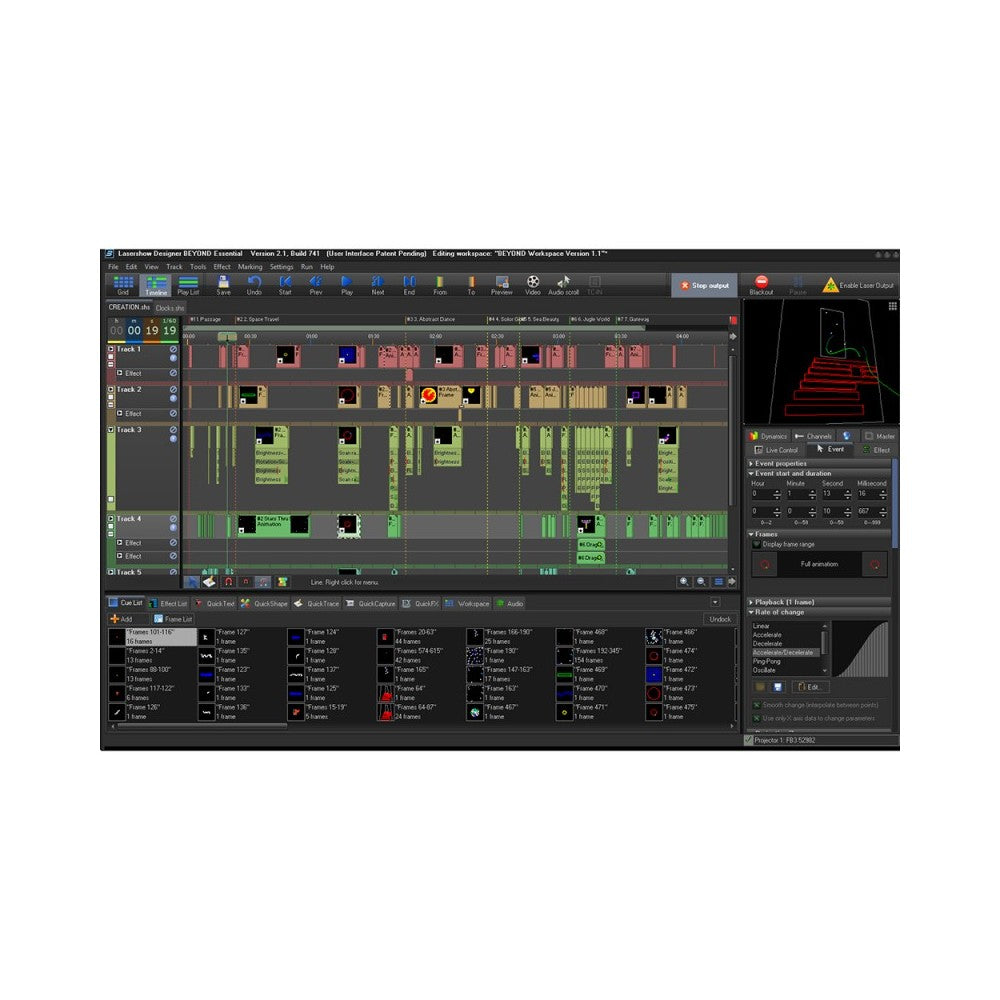
Task: Click Enable Laser Output
Action: point(858,285)
